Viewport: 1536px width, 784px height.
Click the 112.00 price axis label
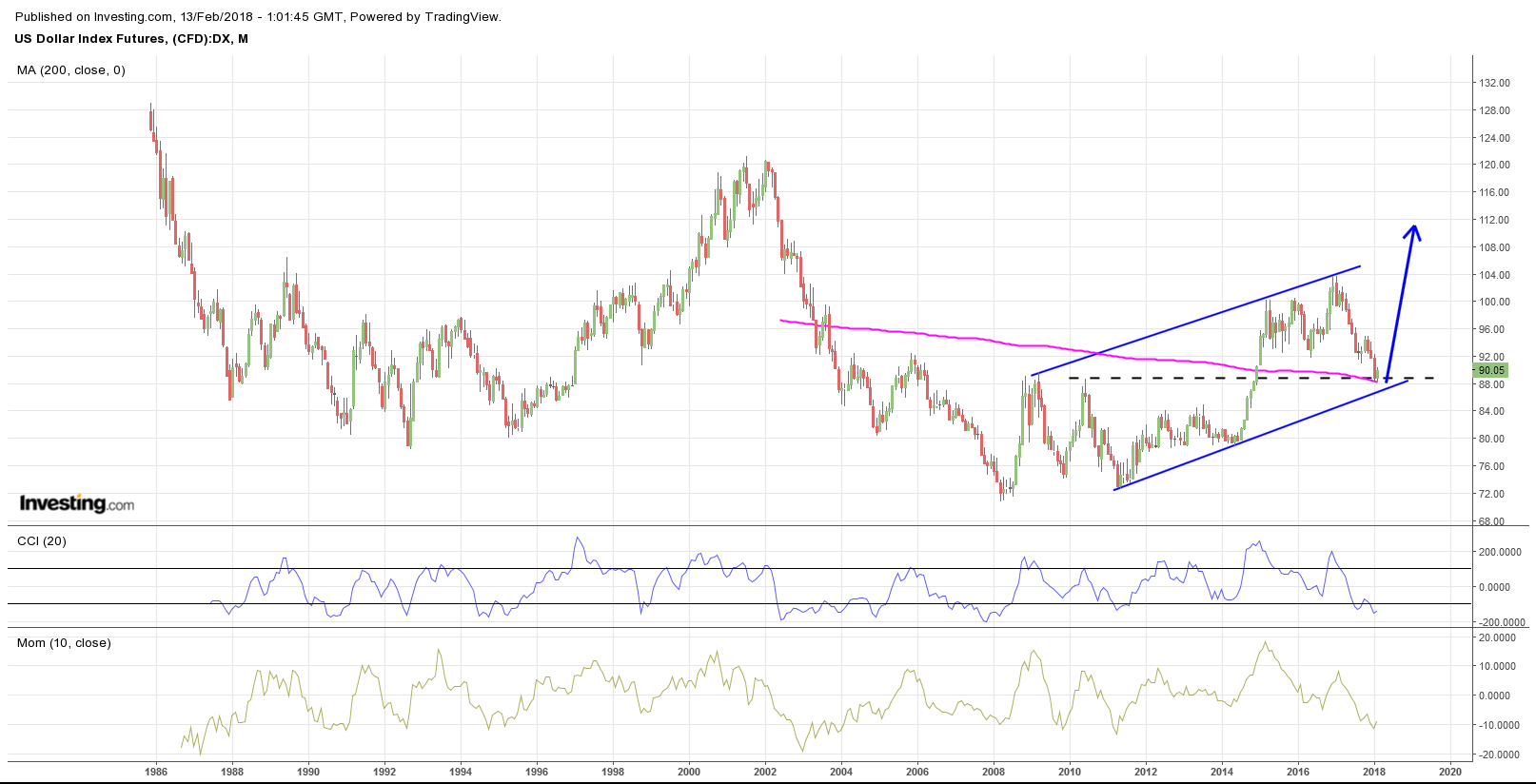(1494, 221)
